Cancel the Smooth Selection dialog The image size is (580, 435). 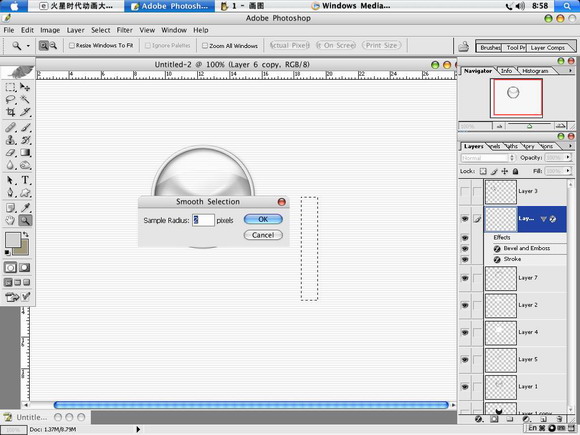[x=263, y=235]
